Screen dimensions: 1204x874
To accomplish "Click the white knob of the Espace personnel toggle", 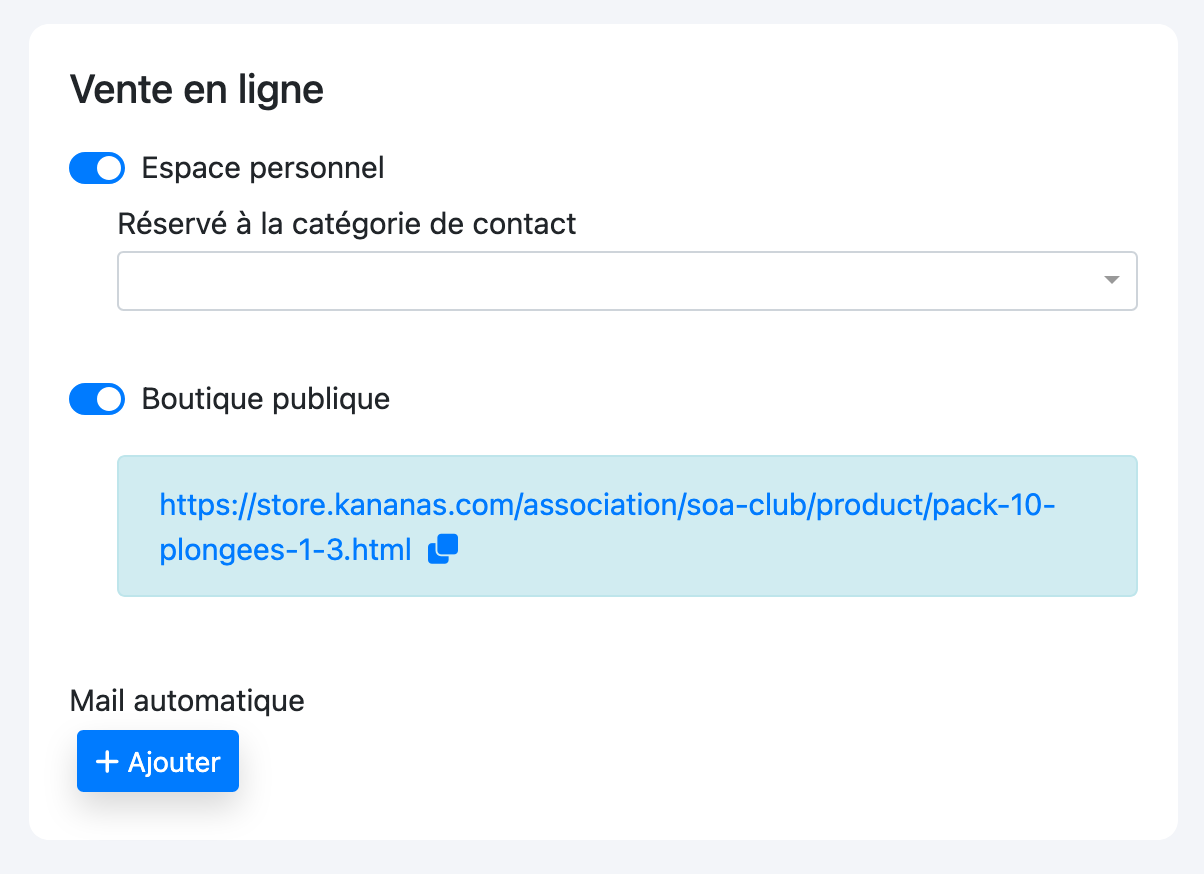I will (110, 168).
